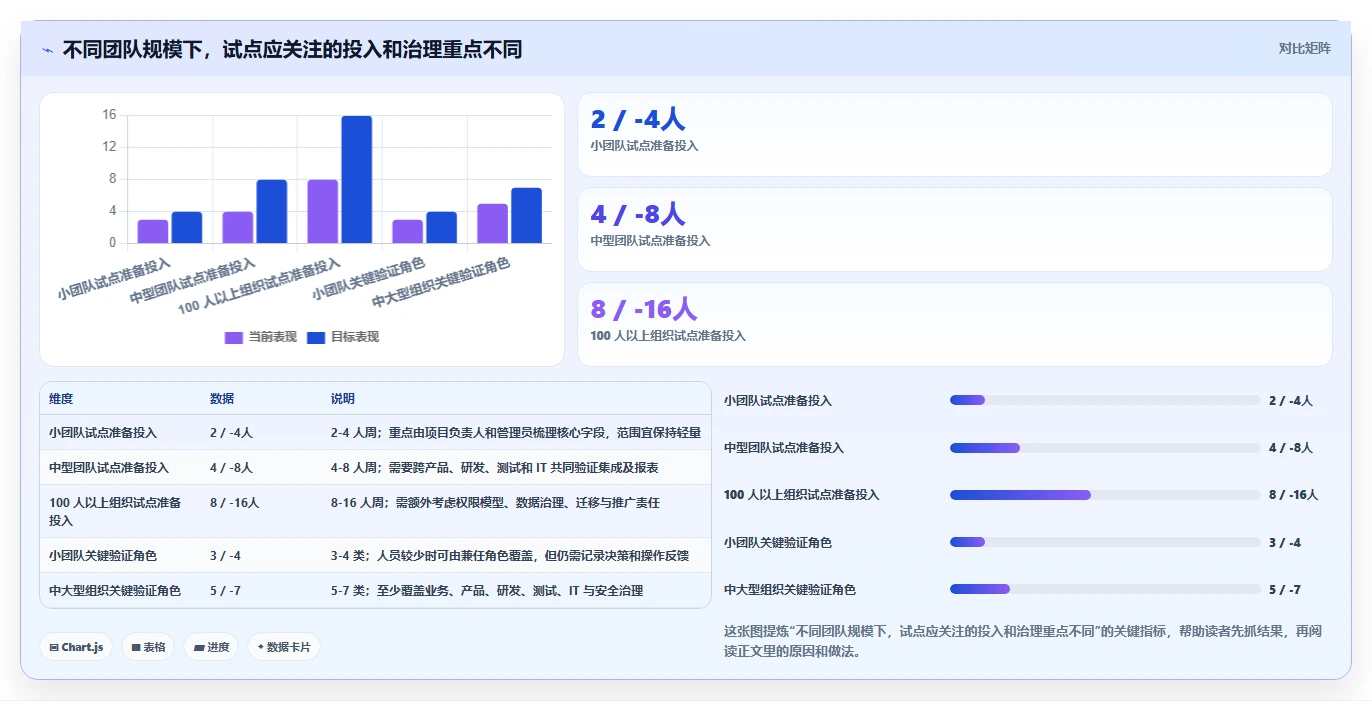Click the 中大型组织关键验证角色 progress bar
Viewport: 1372px width, 701px height.
1105,589
